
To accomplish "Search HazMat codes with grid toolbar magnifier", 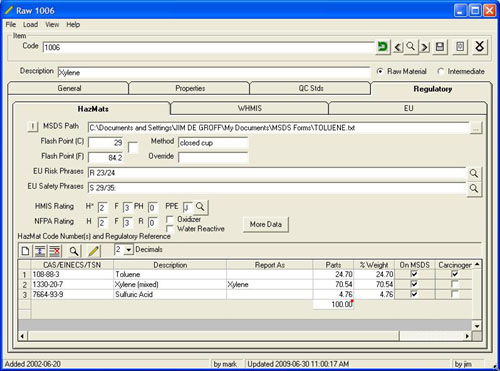I will [x=74, y=251].
